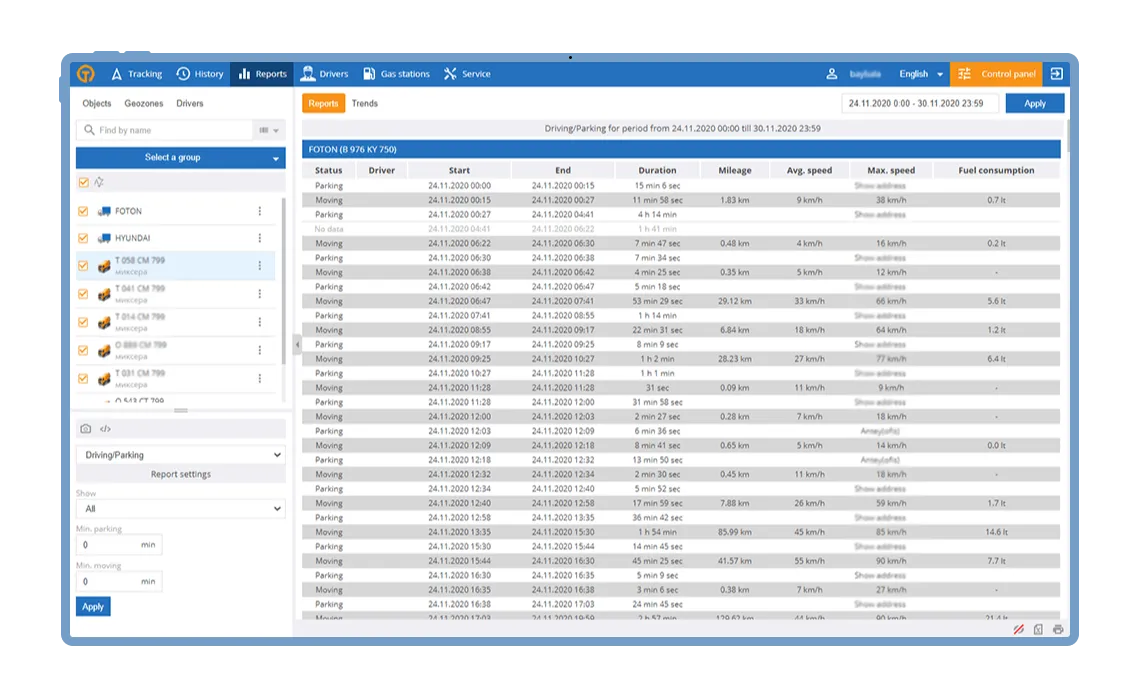
Task: Click the print icon at bottom right
Action: click(x=1058, y=629)
